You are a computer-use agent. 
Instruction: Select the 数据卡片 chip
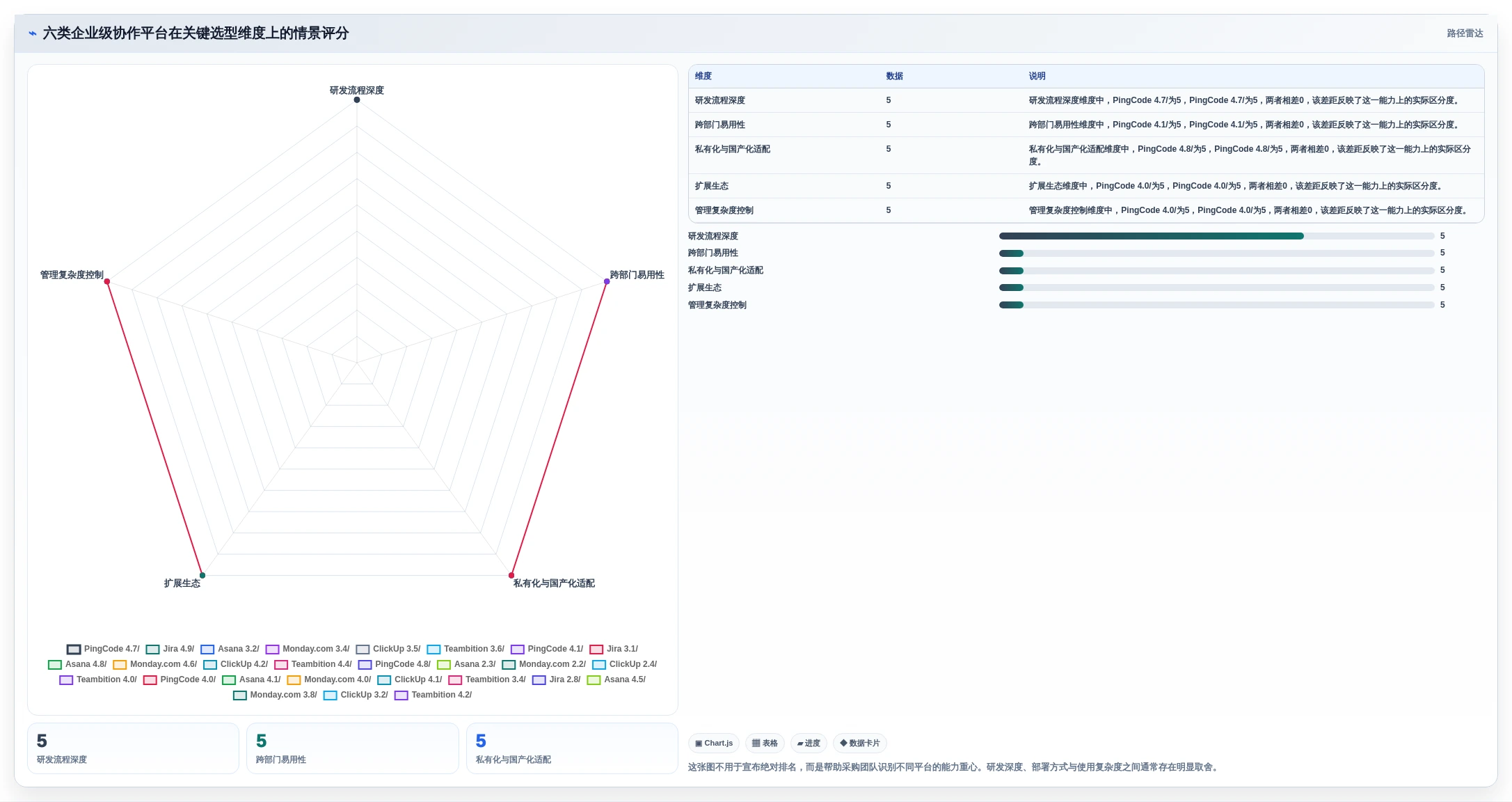coord(860,743)
